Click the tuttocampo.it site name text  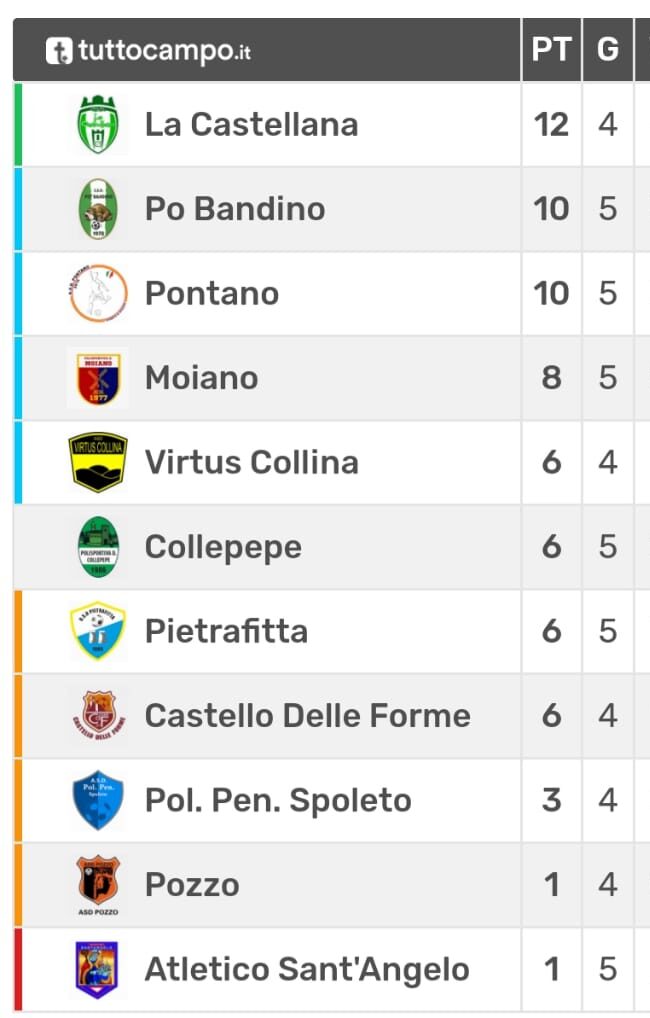[164, 51]
